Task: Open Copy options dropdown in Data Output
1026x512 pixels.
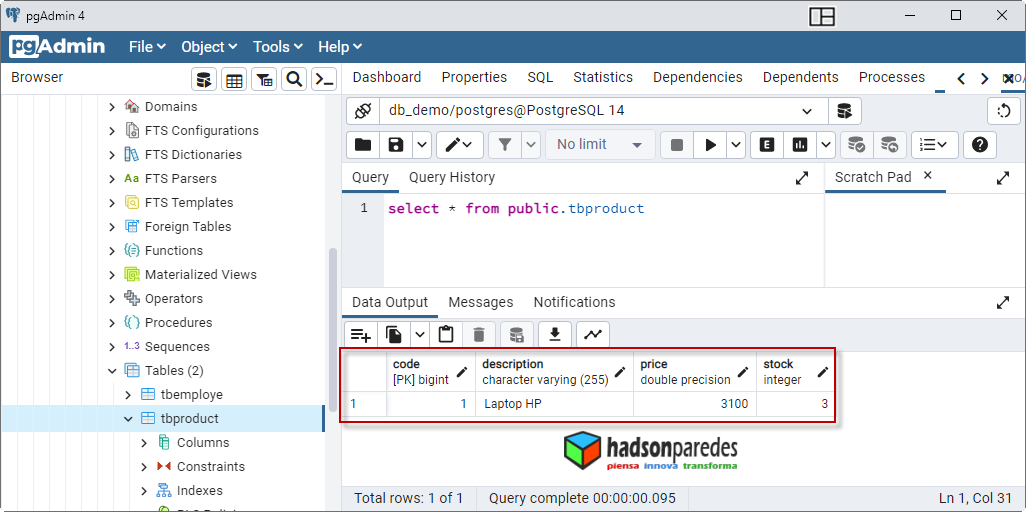Action: pos(420,335)
